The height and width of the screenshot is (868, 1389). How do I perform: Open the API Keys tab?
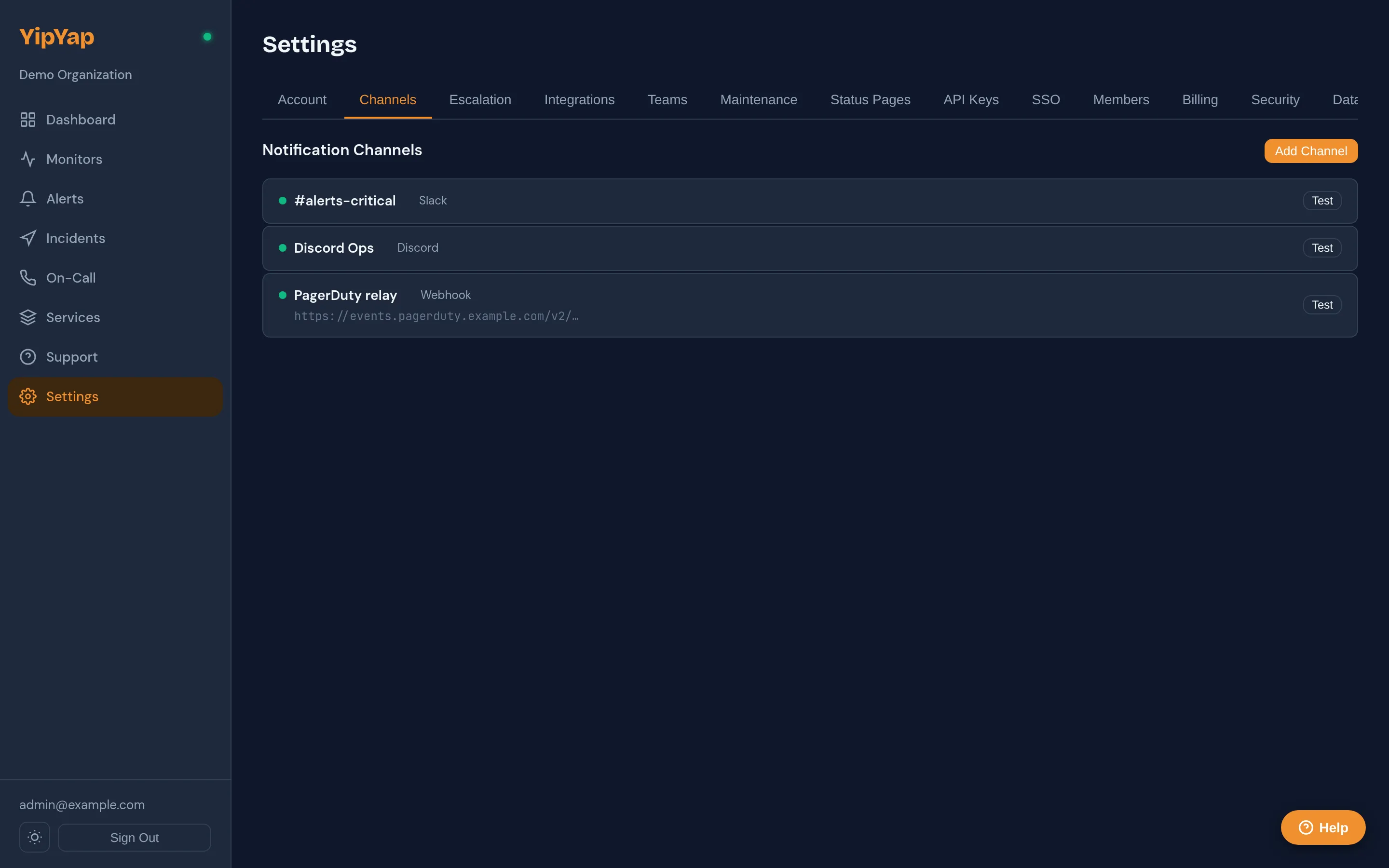tap(970, 99)
